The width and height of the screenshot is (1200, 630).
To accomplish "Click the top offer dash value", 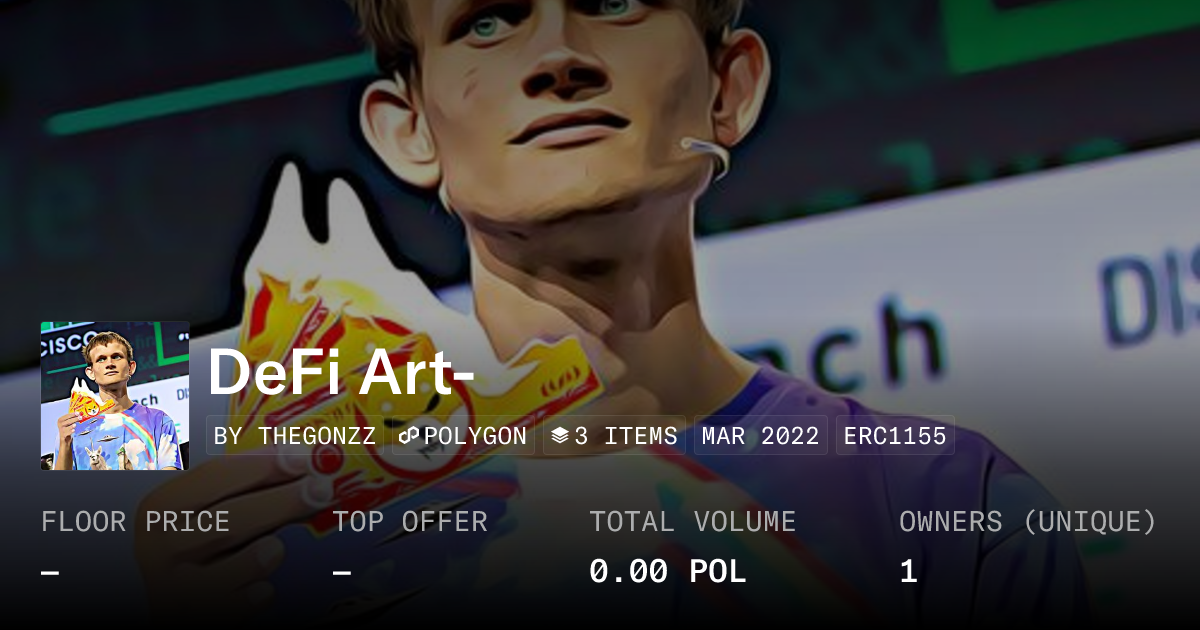I will point(341,572).
